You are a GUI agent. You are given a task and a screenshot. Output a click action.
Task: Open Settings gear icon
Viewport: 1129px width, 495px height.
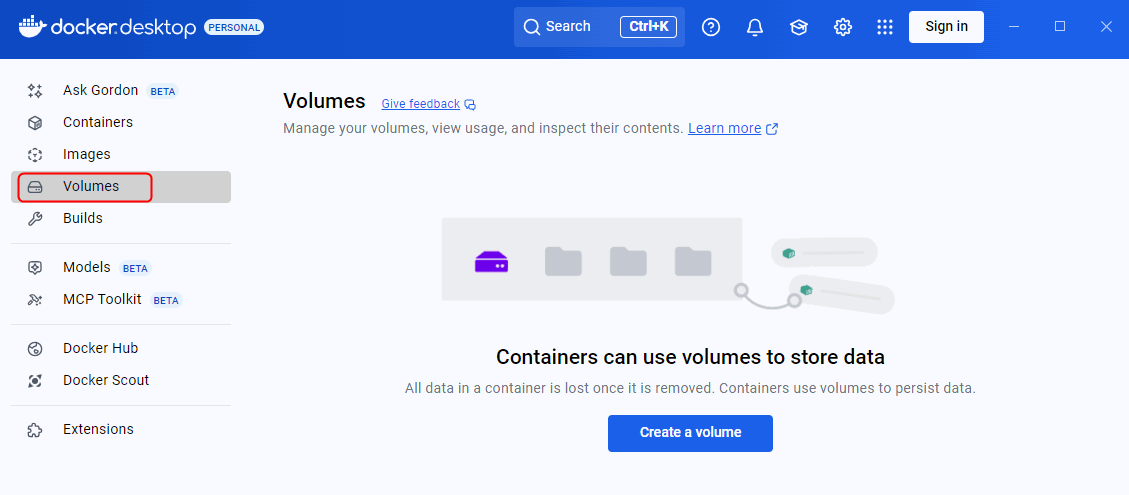point(843,27)
